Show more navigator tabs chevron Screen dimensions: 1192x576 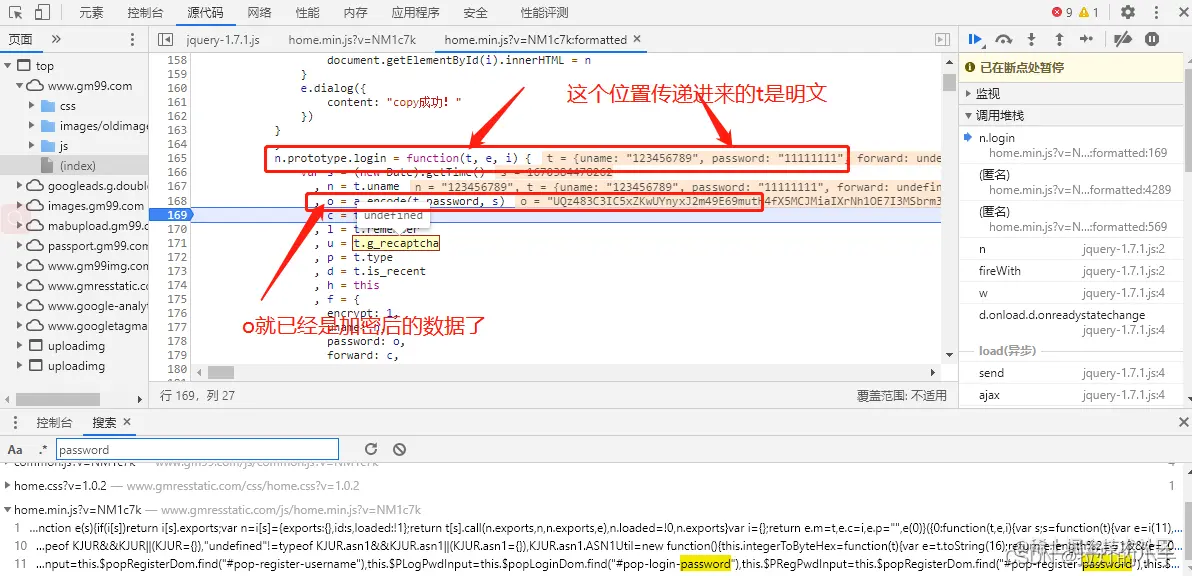coord(56,40)
